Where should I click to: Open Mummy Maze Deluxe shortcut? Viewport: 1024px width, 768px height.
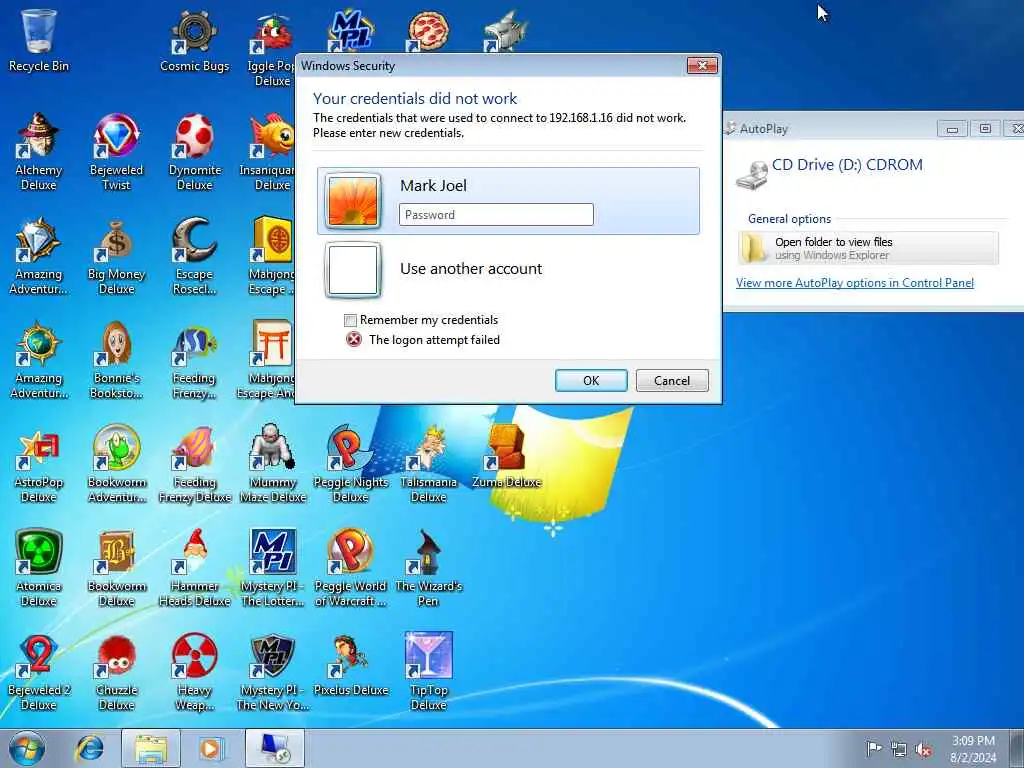coord(273,464)
